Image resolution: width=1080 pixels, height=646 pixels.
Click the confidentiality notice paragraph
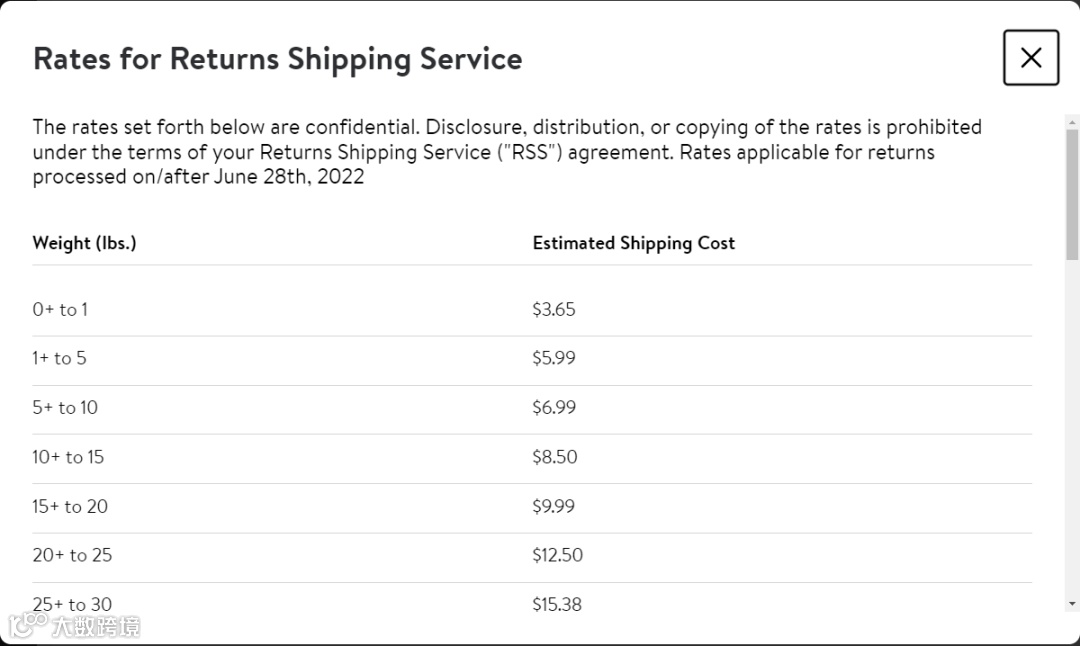tap(506, 152)
